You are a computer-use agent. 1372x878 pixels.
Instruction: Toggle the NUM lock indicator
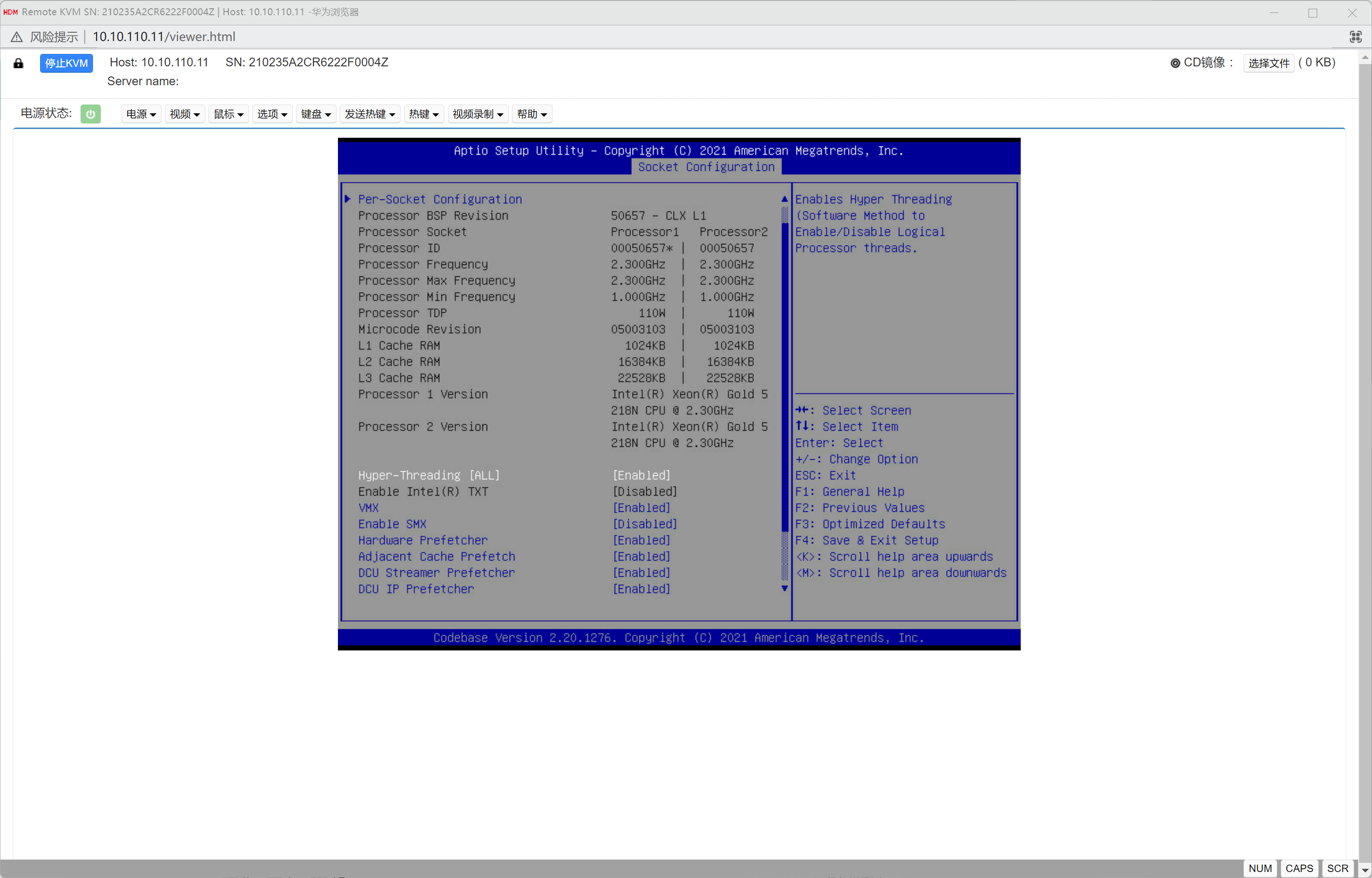point(1260,868)
